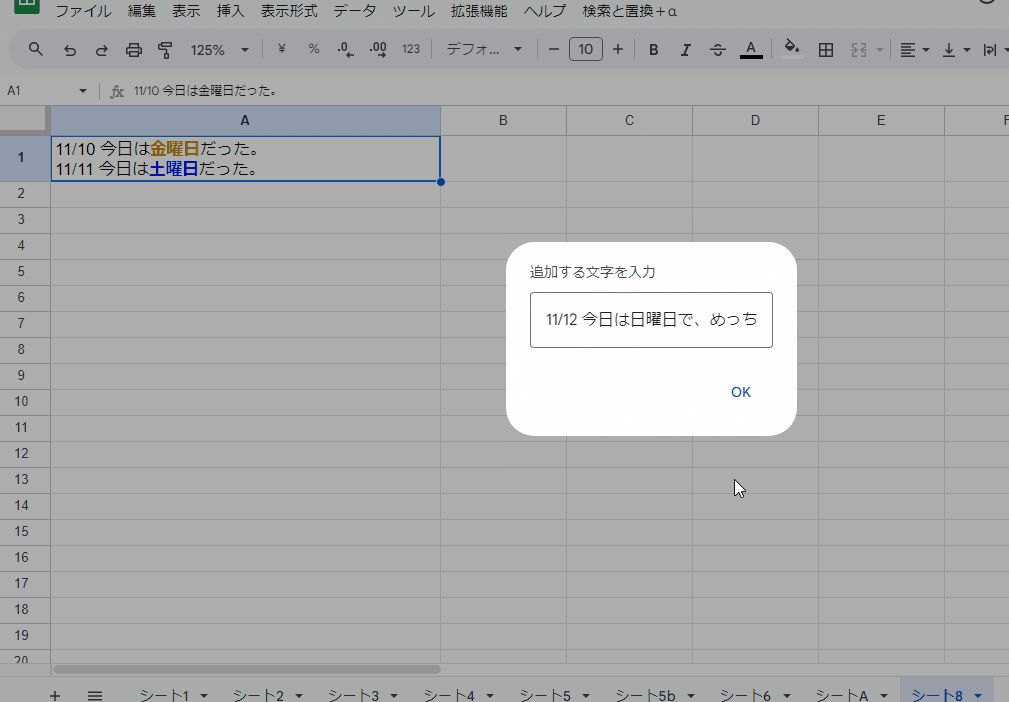Open the シート5b tab dropdown arrow

point(690,695)
